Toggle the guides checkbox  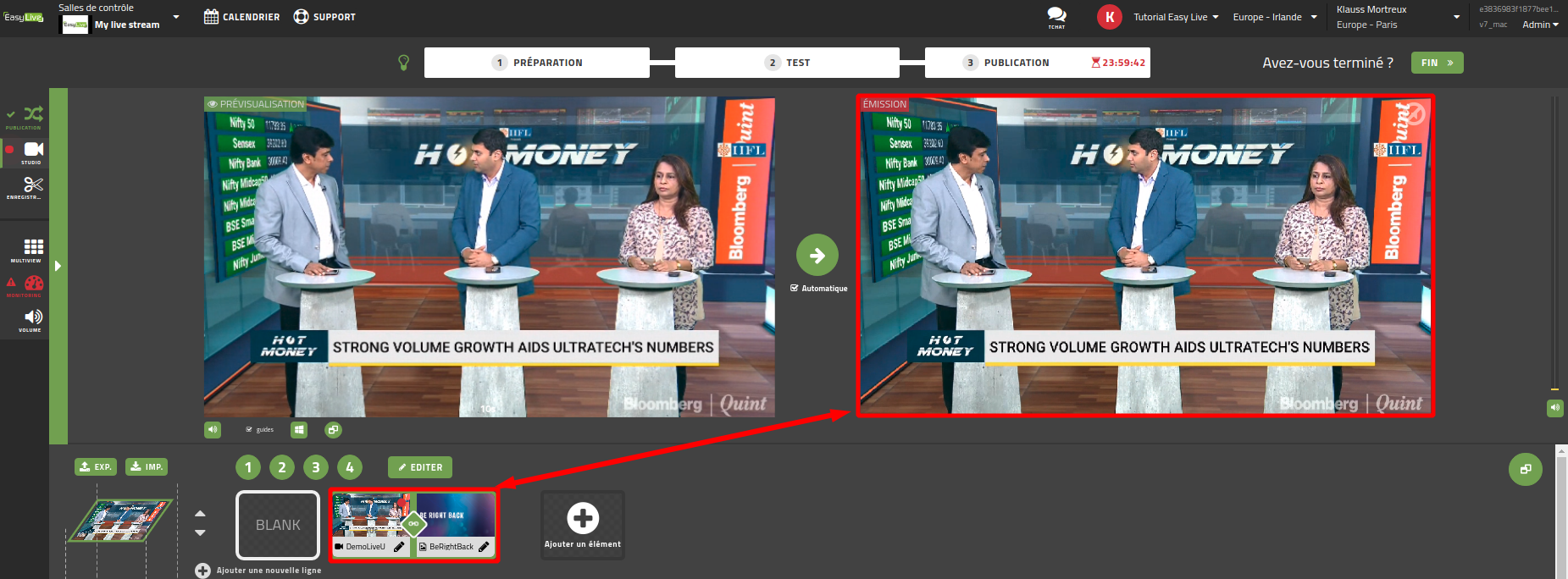coord(249,430)
